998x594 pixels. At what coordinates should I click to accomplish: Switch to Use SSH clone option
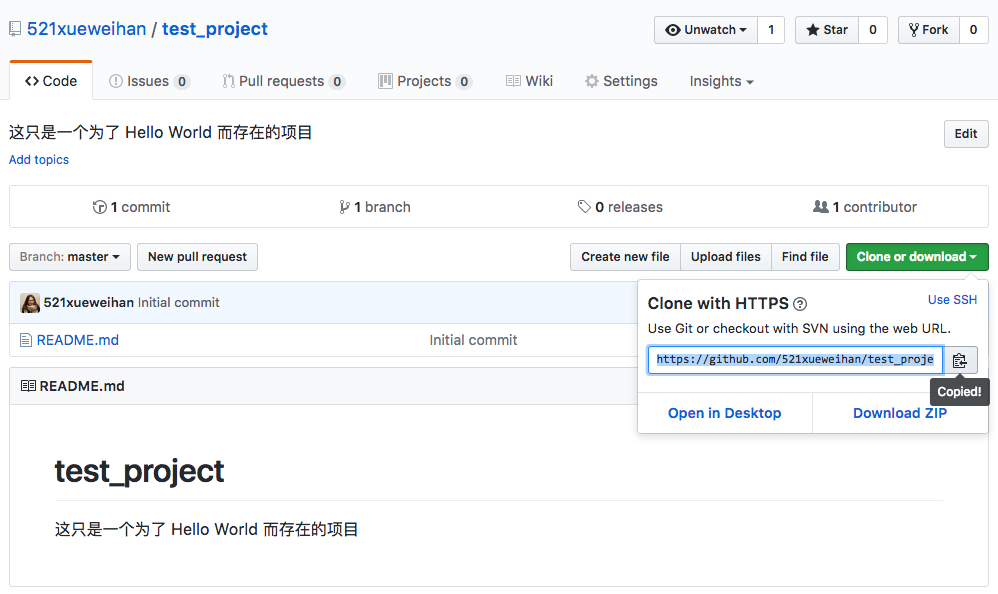[952, 300]
